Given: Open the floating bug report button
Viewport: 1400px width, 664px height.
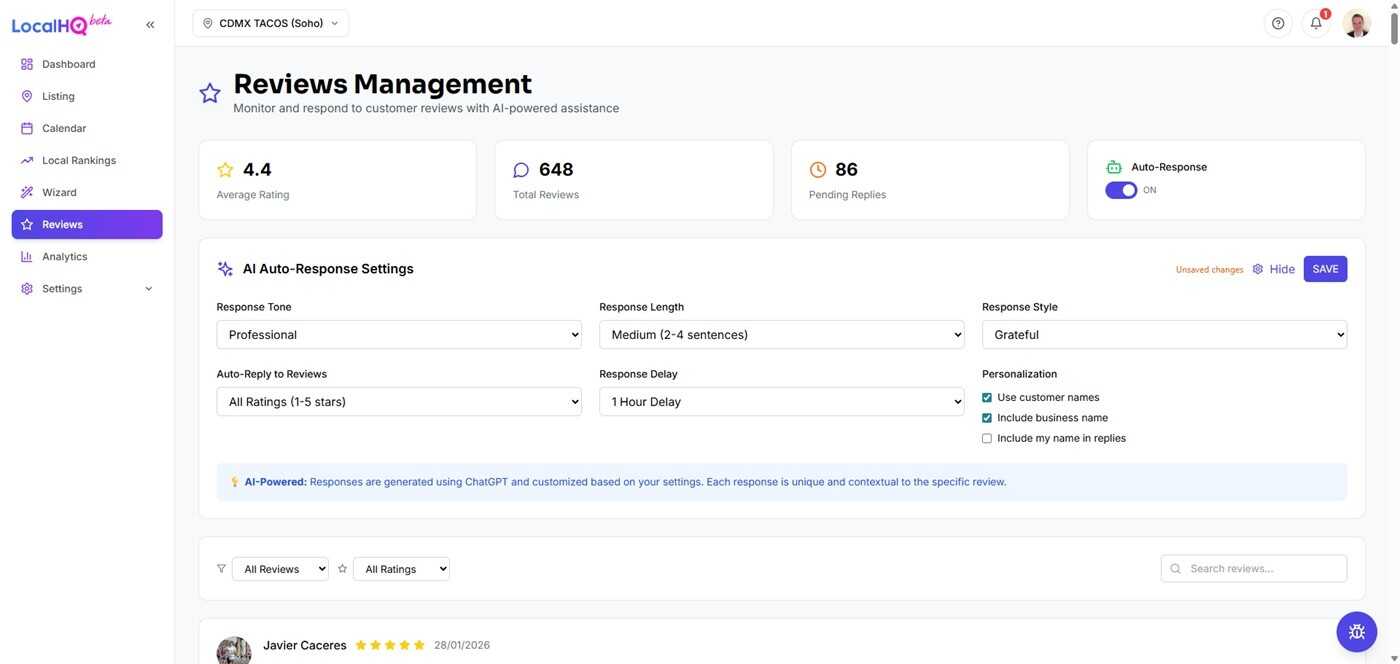Looking at the screenshot, I should [x=1356, y=632].
